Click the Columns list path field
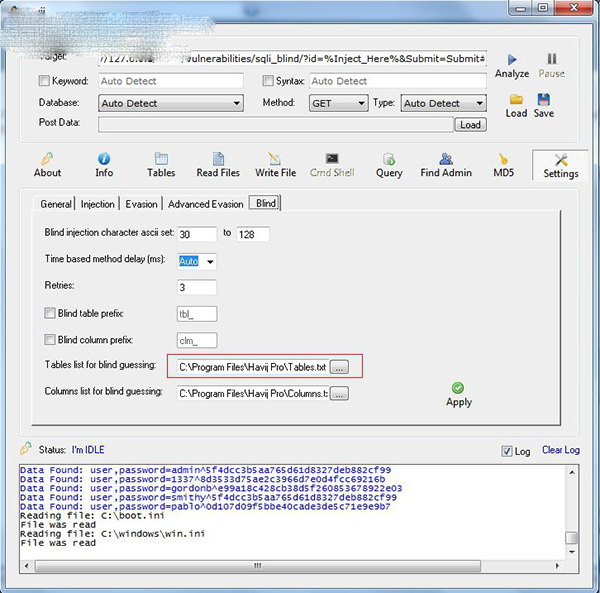This screenshot has height=593, width=600. (x=253, y=393)
